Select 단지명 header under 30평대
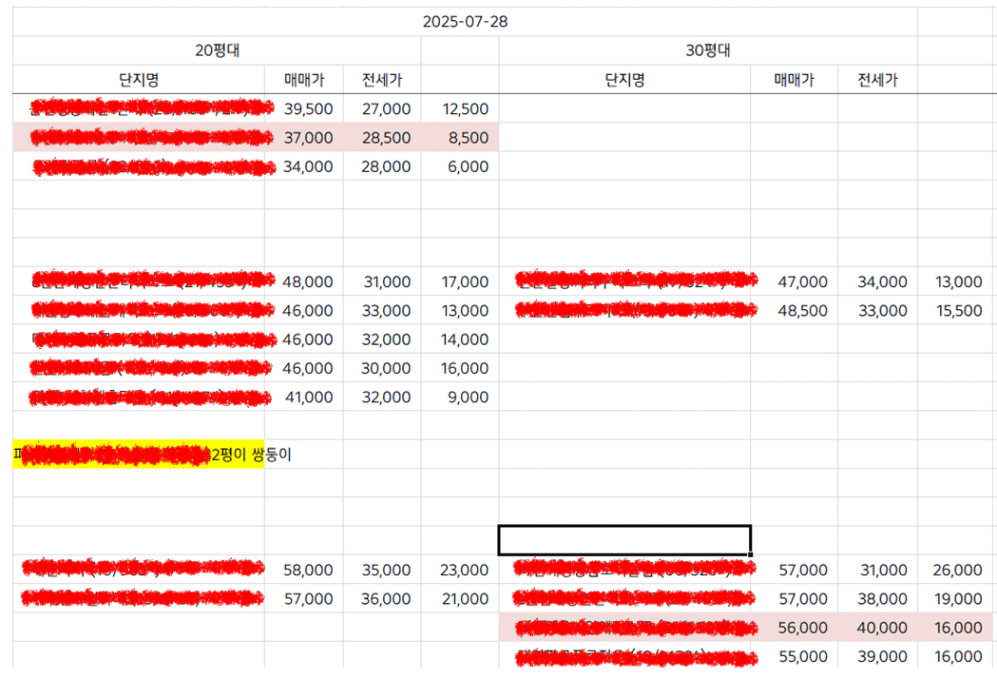The height and width of the screenshot is (679, 997). tap(624, 79)
